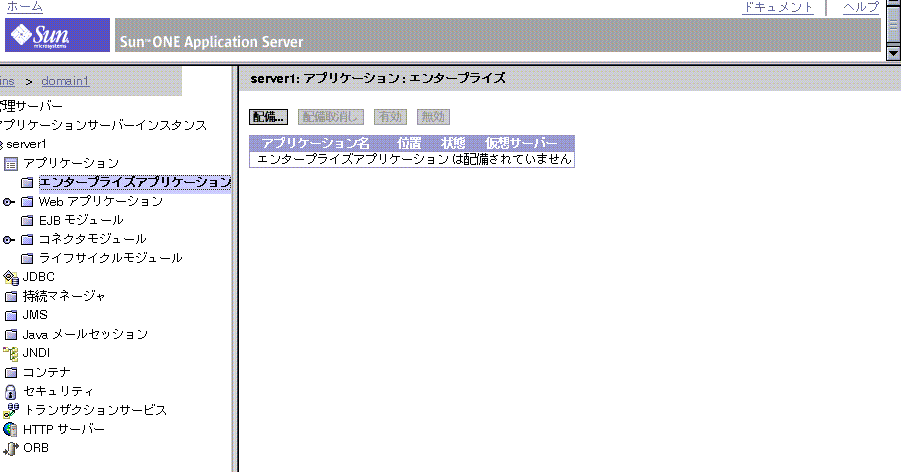Open the ホーム link
The height and width of the screenshot is (472, 901).
coord(24,7)
